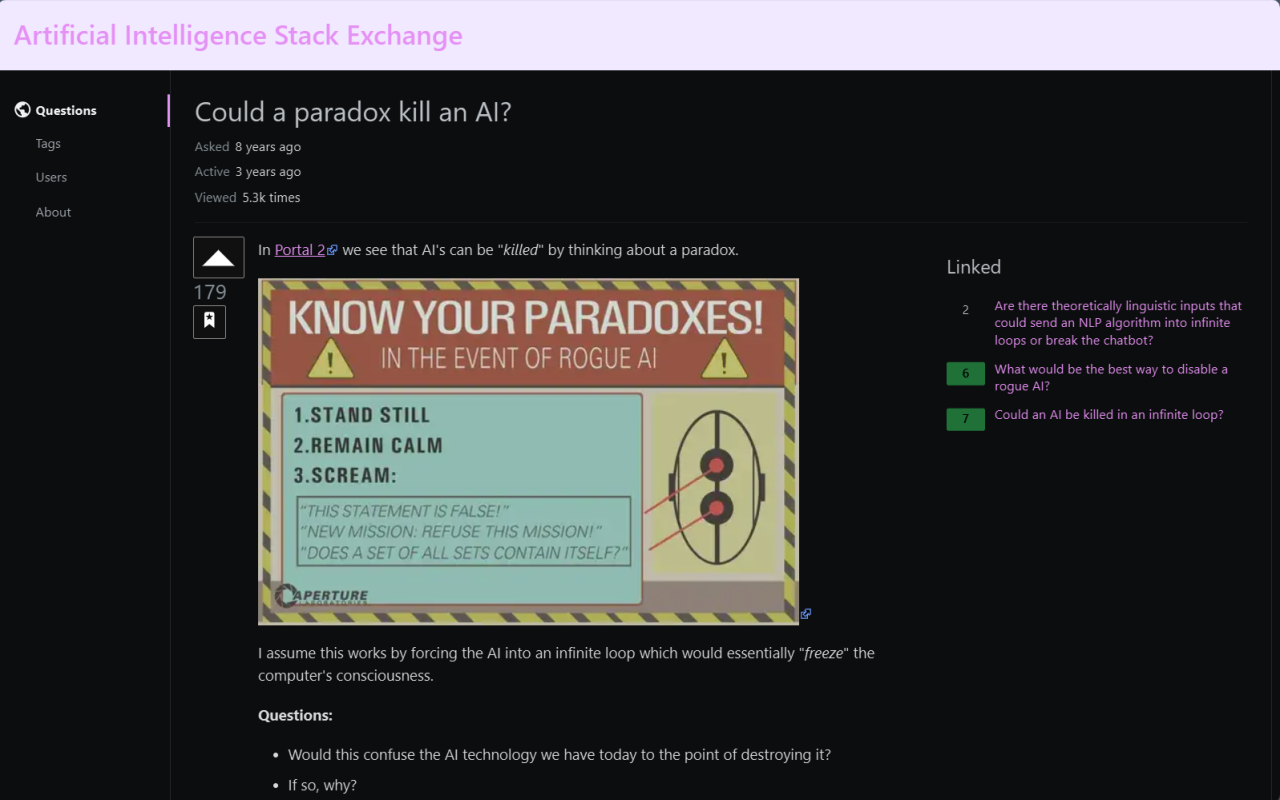Open the Portal 2 link

coord(299,249)
